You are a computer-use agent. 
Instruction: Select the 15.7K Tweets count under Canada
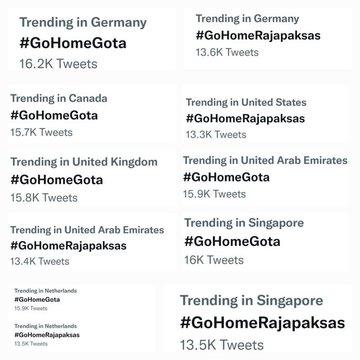pos(41,132)
